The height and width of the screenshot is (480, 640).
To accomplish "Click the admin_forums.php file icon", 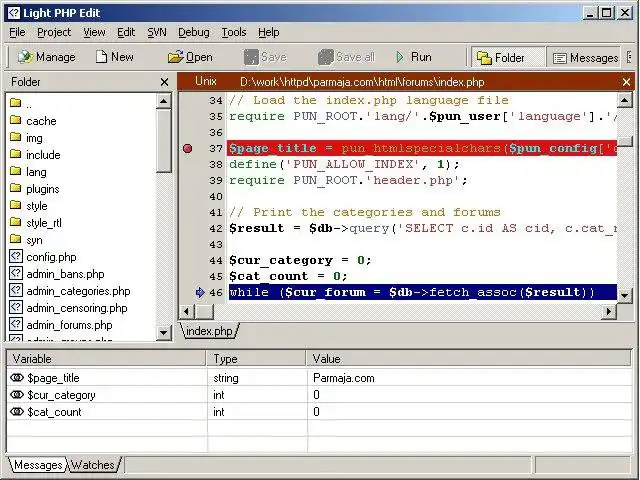I will 16,324.
